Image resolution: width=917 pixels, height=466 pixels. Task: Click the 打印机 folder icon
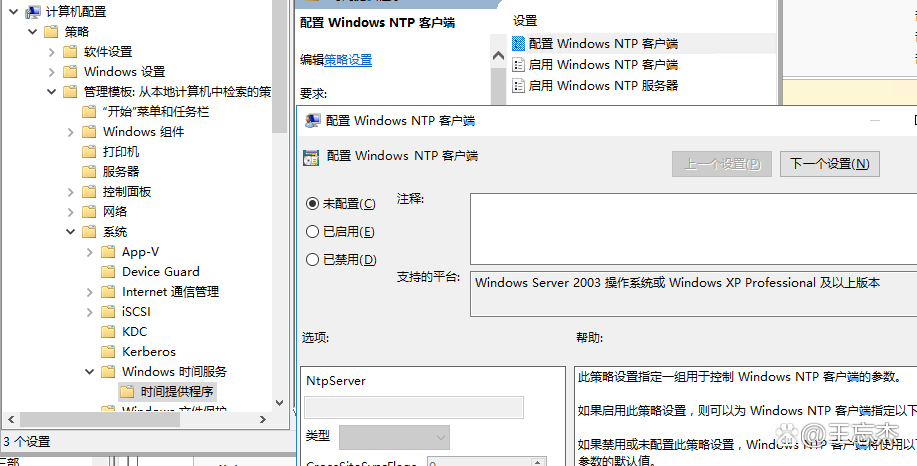(89, 151)
